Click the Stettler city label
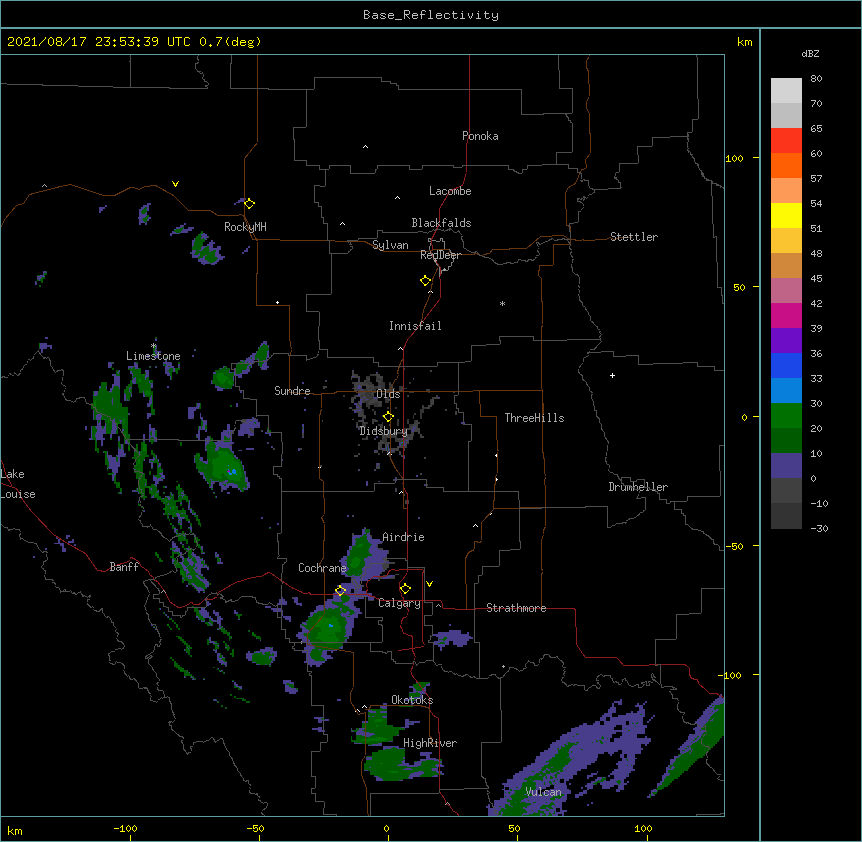The width and height of the screenshot is (862, 842). [634, 237]
